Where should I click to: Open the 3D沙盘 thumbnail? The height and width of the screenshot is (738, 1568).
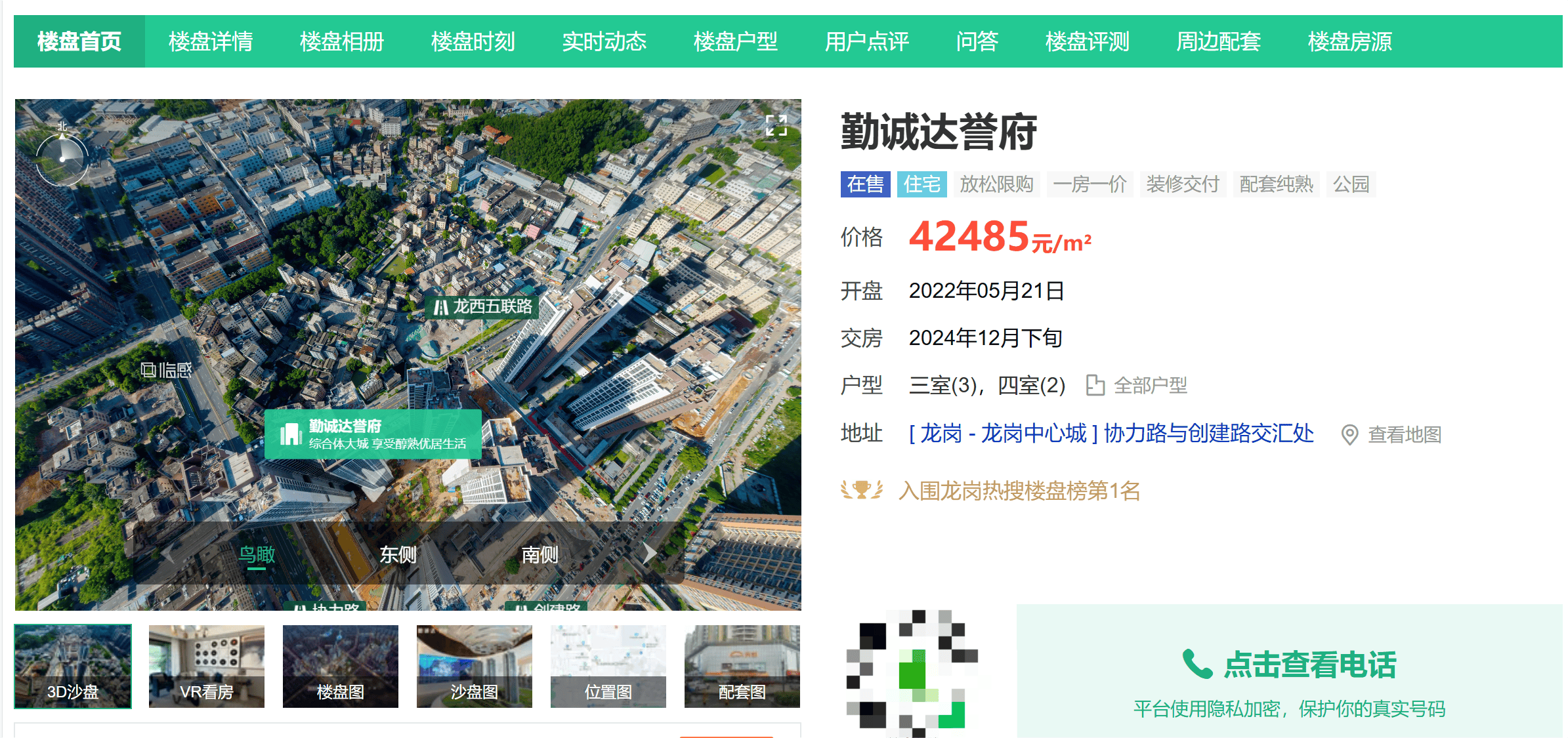click(x=73, y=666)
